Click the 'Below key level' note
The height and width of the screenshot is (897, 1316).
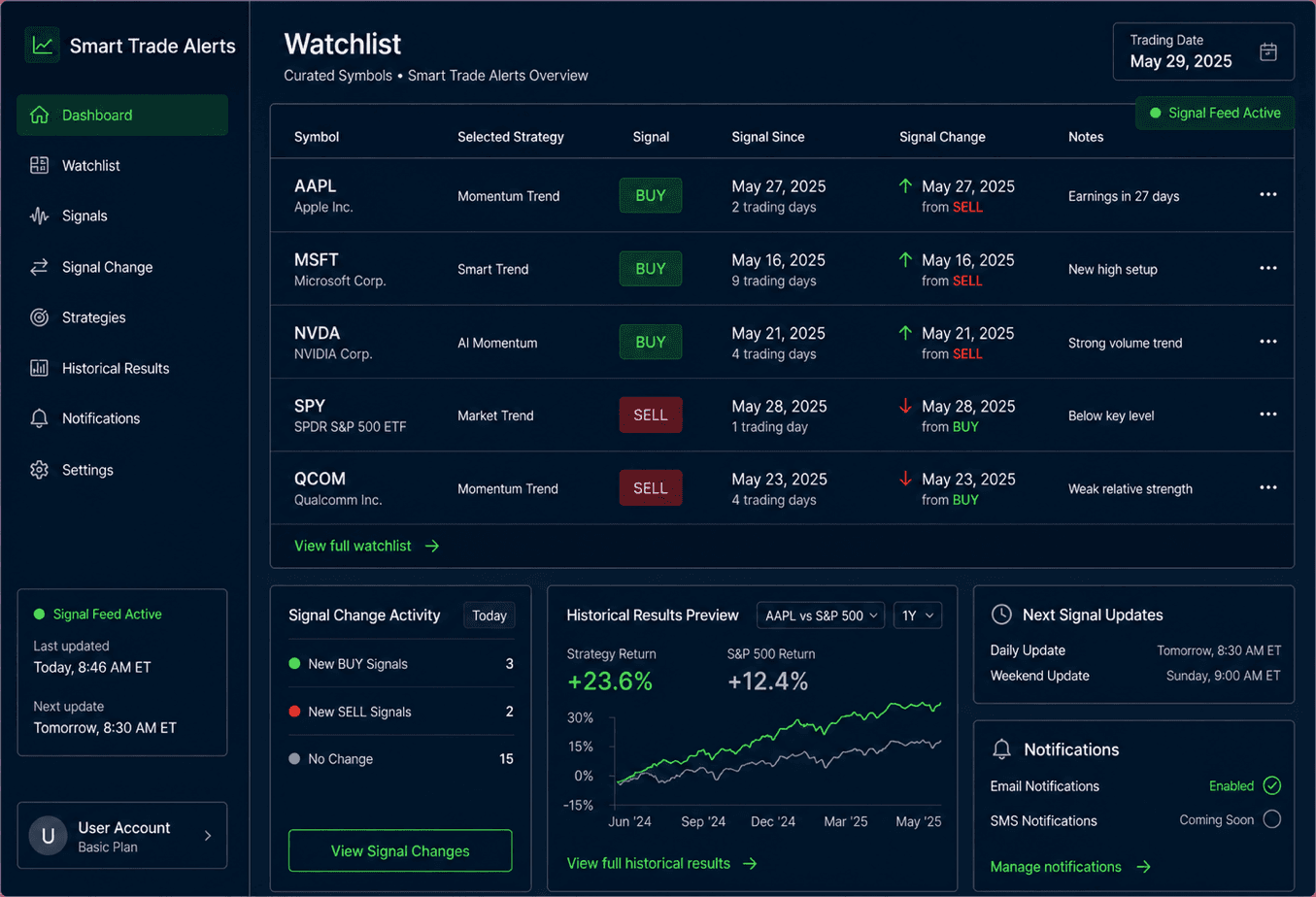1111,415
